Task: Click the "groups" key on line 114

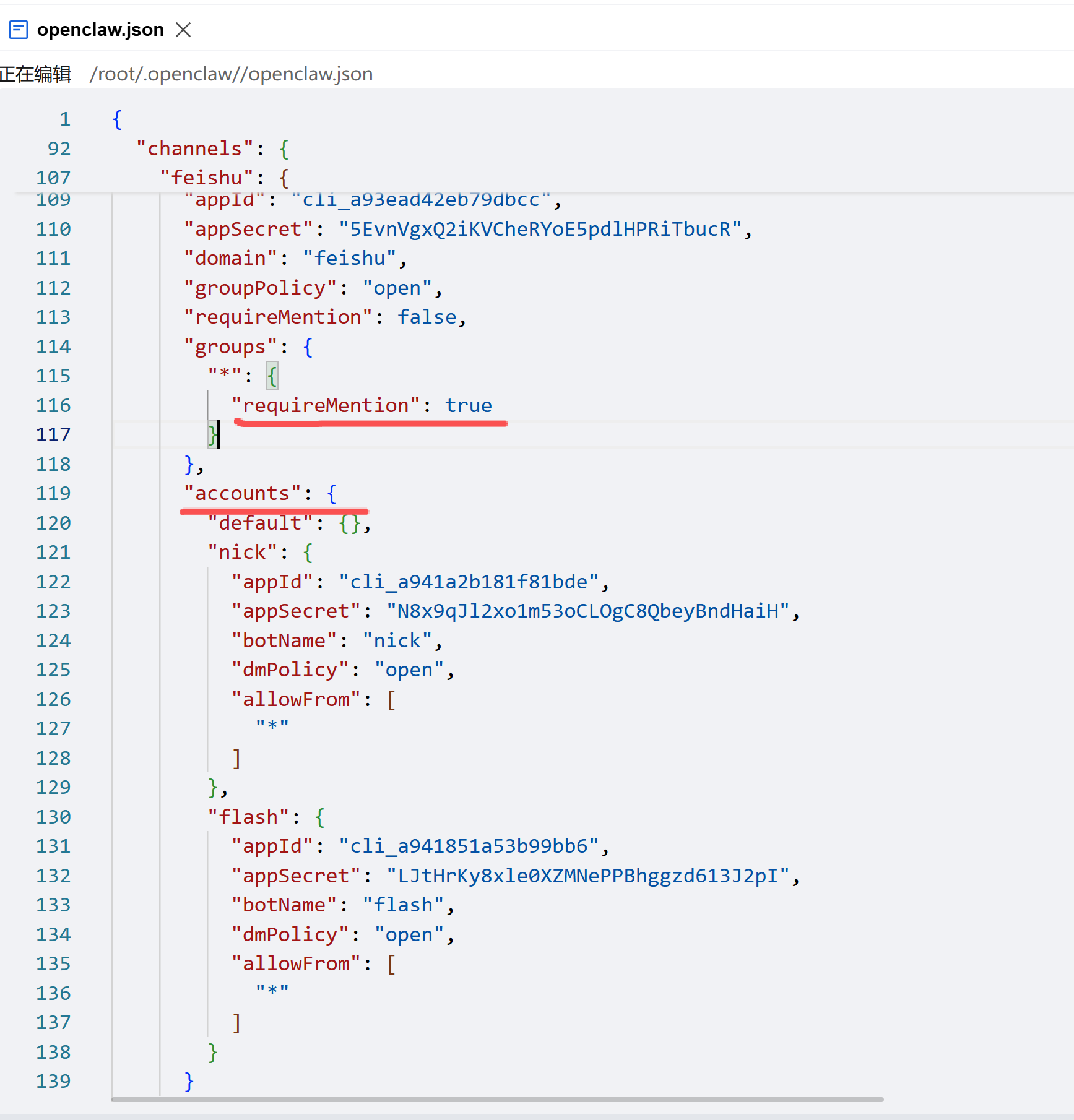Action: [231, 347]
